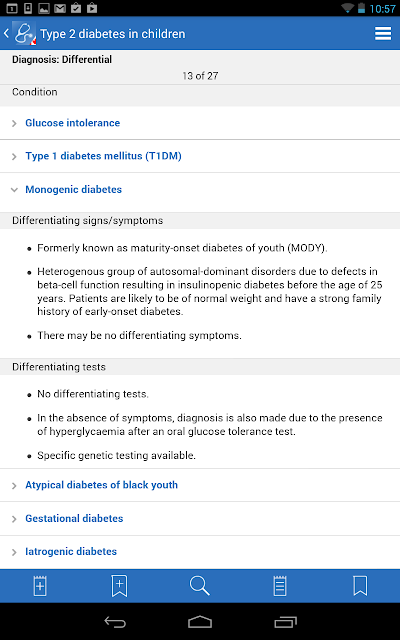Screen dimensions: 400x640
Task: Tap Type 1 diabetes mellitus (T1DM) link
Action: tap(103, 156)
